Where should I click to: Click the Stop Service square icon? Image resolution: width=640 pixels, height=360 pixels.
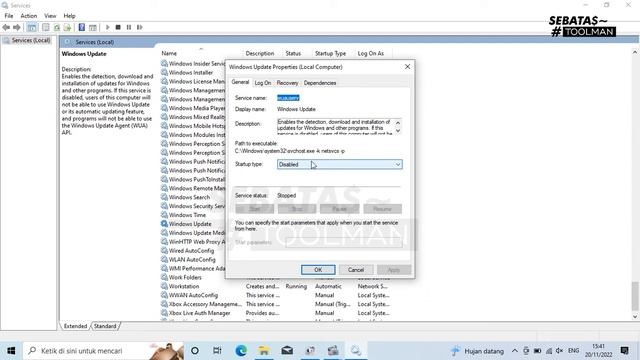pos(118,27)
